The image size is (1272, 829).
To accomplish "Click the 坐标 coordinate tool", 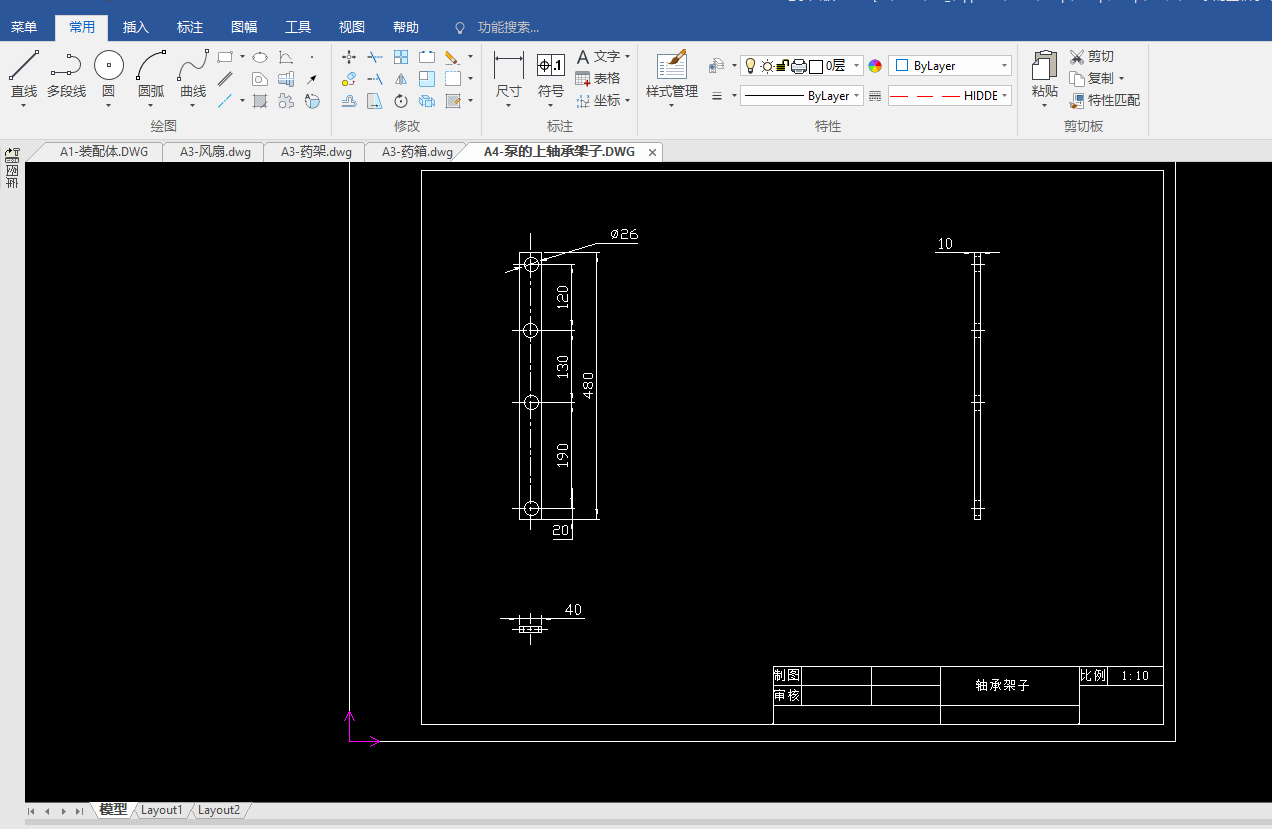I will click(598, 100).
